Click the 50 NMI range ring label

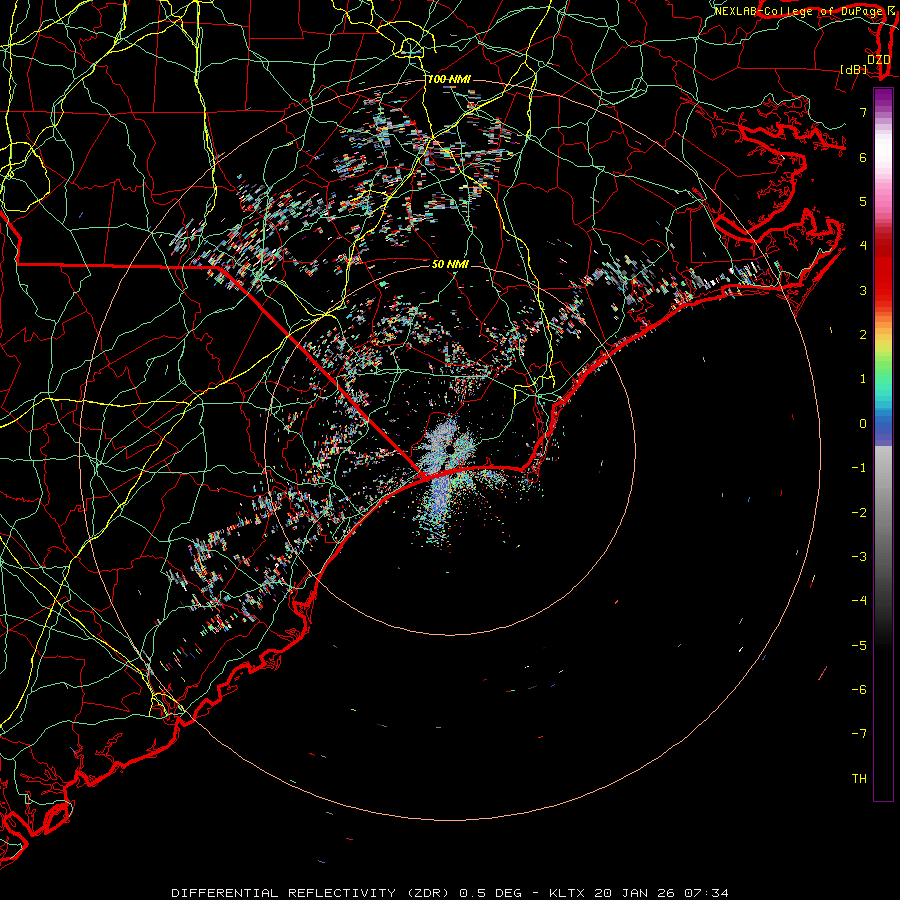(x=450, y=264)
